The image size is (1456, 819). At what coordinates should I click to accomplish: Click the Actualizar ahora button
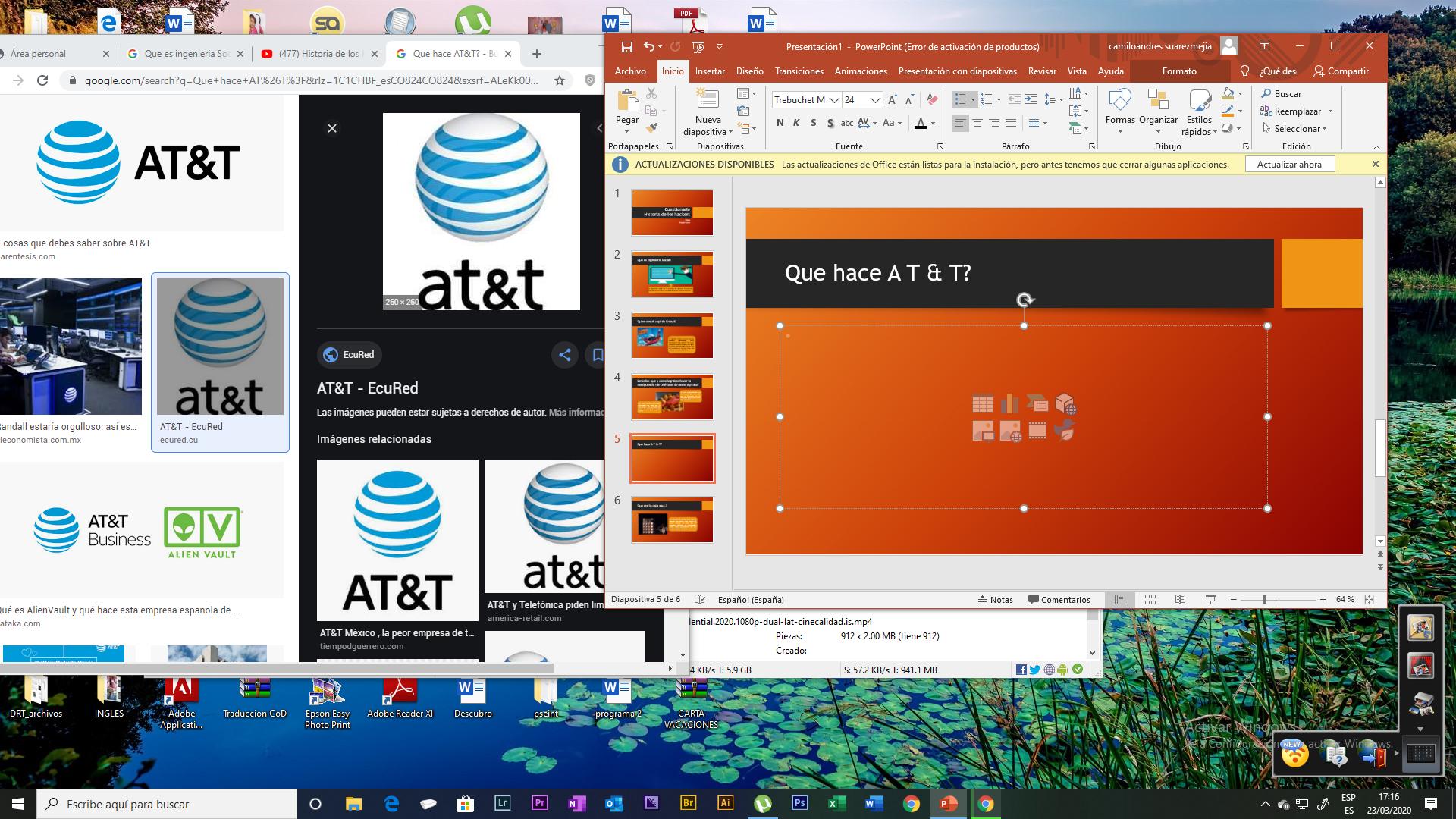1289,165
